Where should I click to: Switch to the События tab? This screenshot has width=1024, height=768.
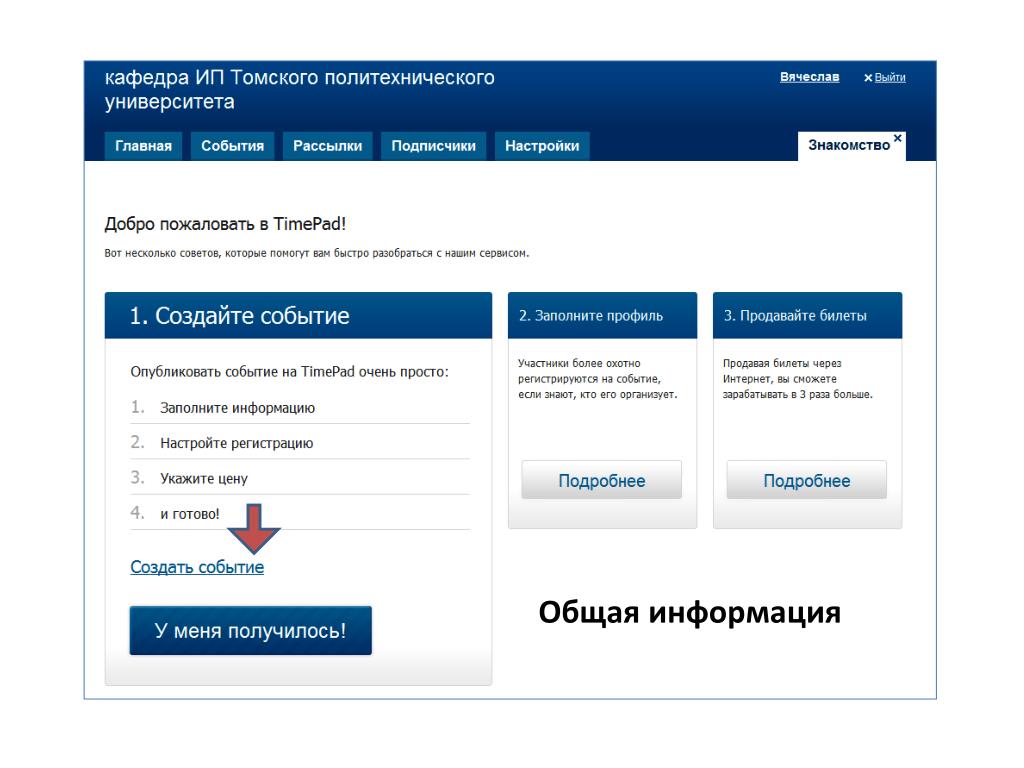(232, 146)
